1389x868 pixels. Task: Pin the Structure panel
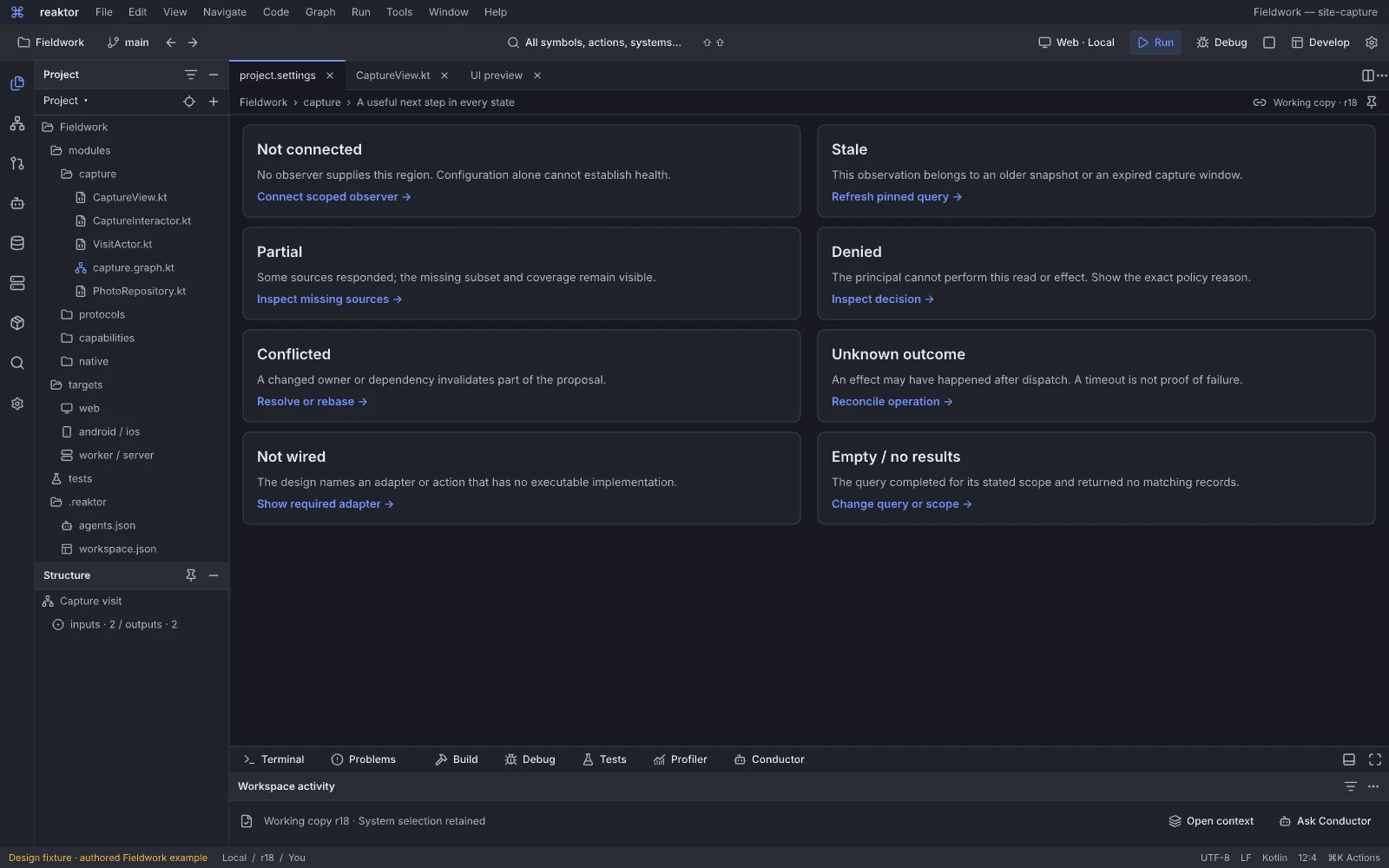pos(191,575)
